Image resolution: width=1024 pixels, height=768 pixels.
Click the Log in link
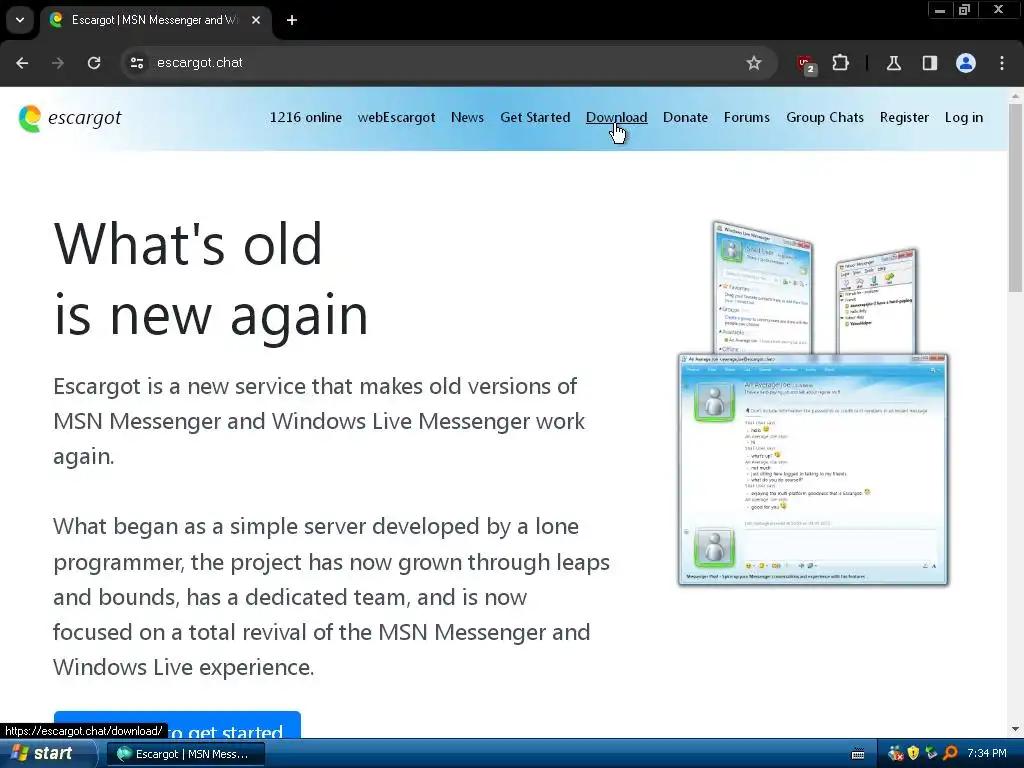point(963,118)
